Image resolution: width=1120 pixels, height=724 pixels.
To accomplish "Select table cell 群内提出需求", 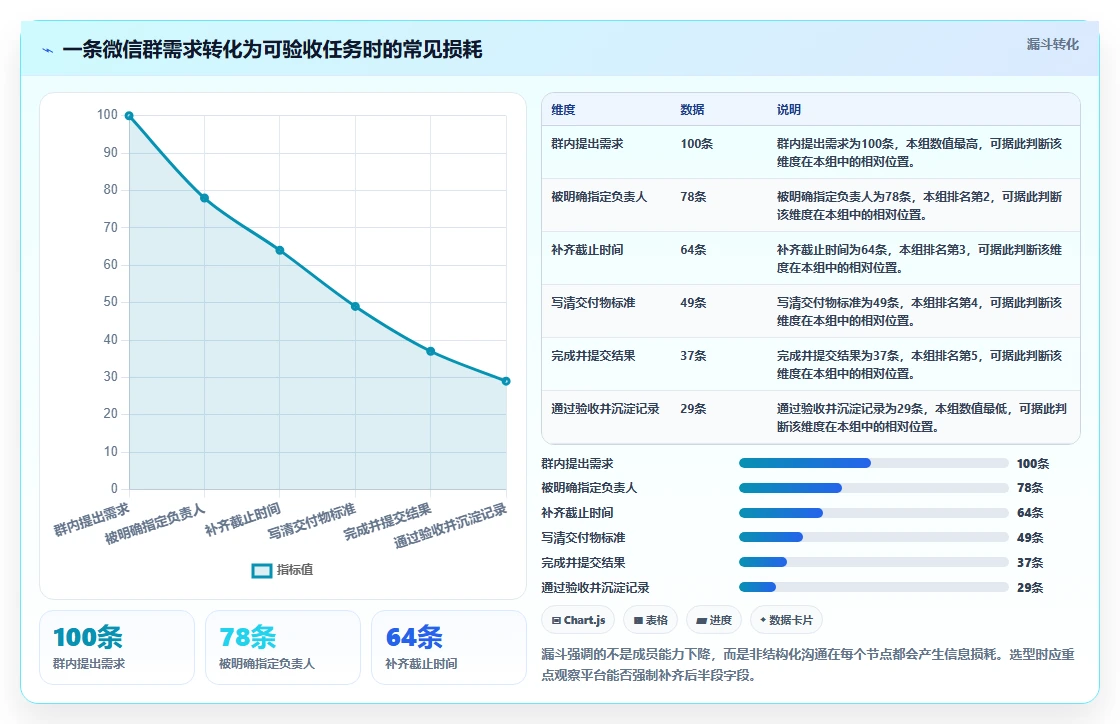I will (x=587, y=144).
